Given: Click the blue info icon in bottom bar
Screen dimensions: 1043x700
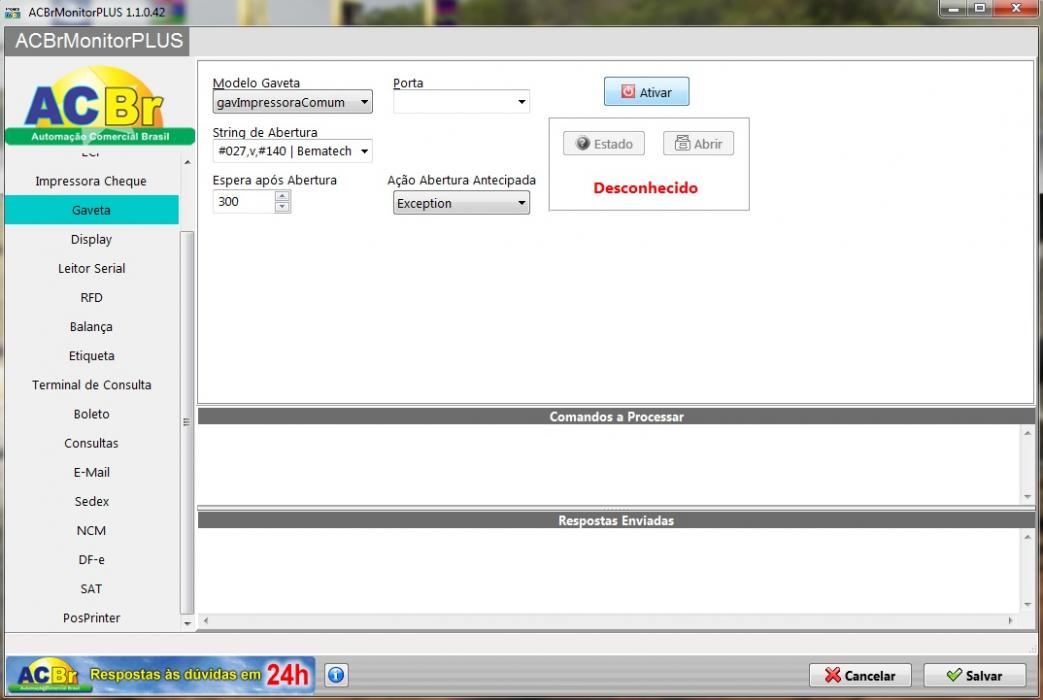Looking at the screenshot, I should click(x=336, y=675).
